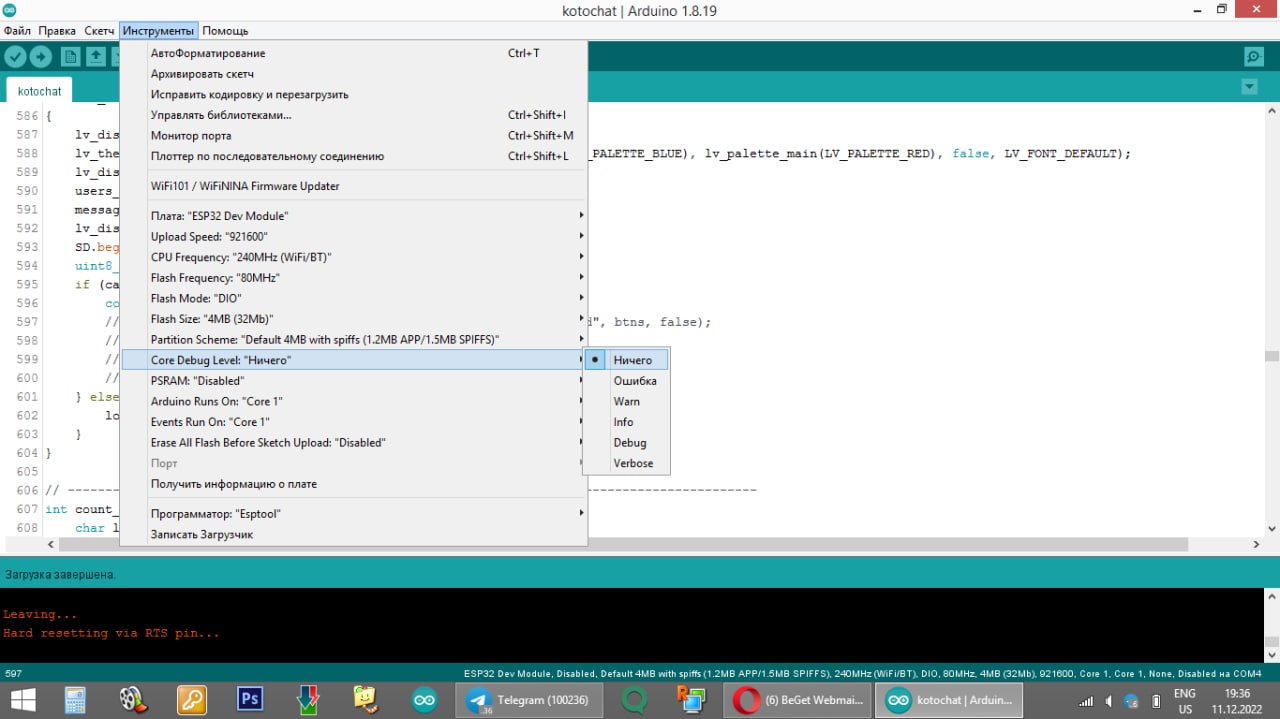Open the orange key app in taskbar

[x=191, y=698]
